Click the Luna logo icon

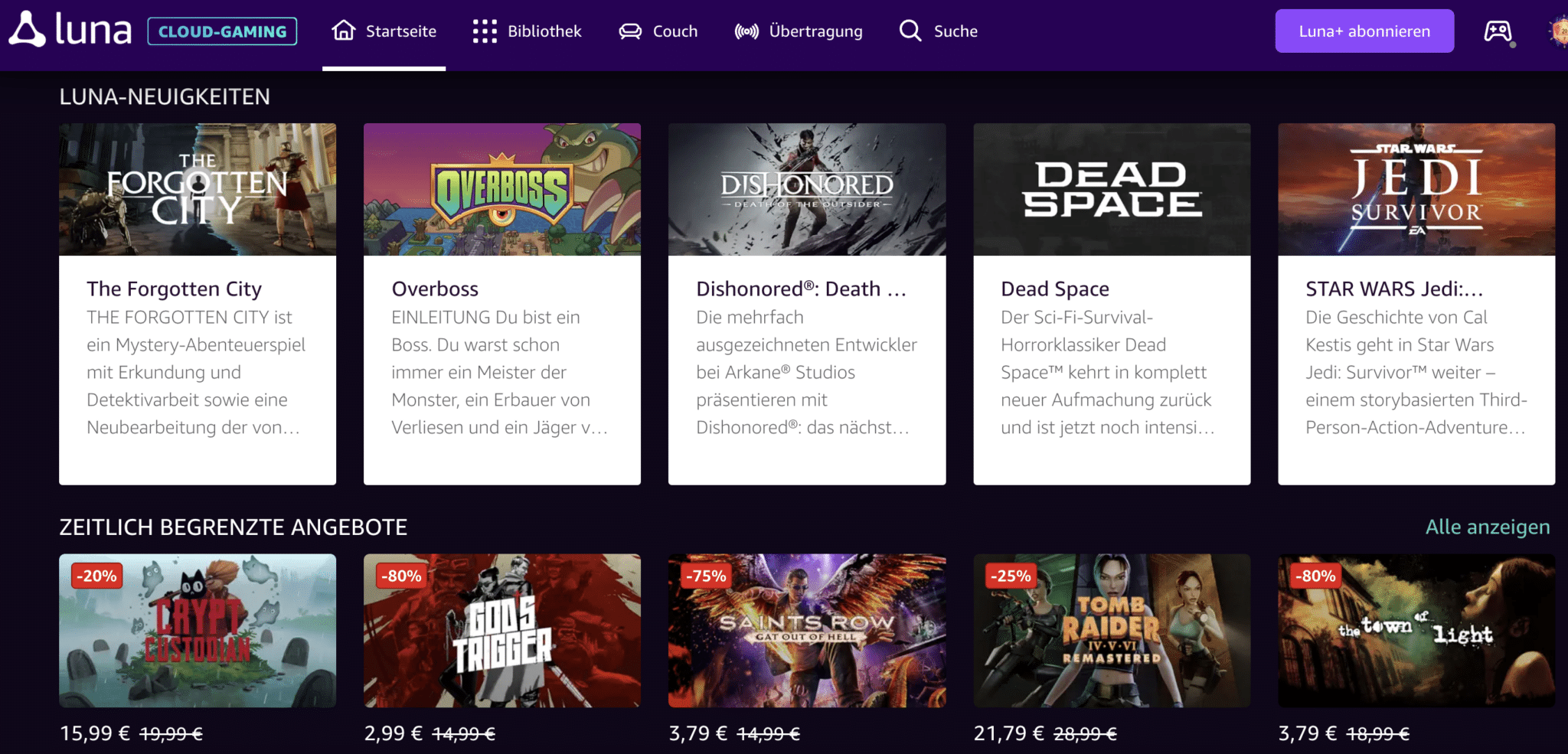click(28, 31)
